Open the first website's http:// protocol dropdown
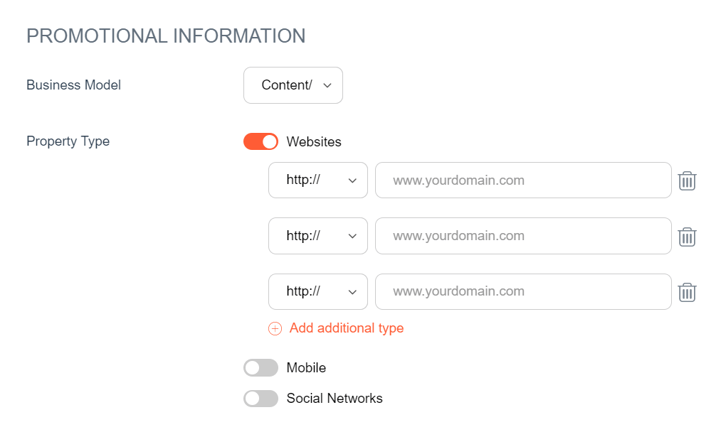Screen dimensions: 726x432 [318, 181]
